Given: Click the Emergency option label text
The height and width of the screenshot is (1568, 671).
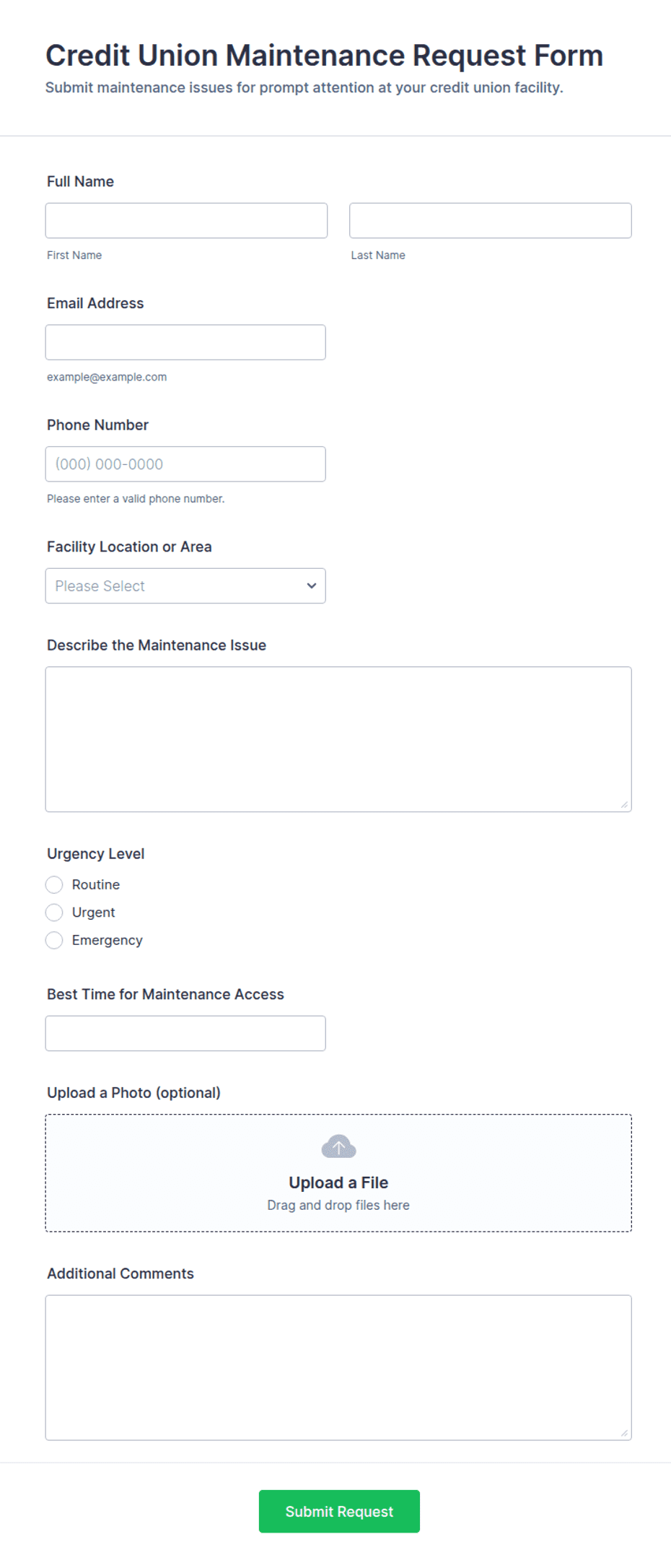Looking at the screenshot, I should point(108,940).
